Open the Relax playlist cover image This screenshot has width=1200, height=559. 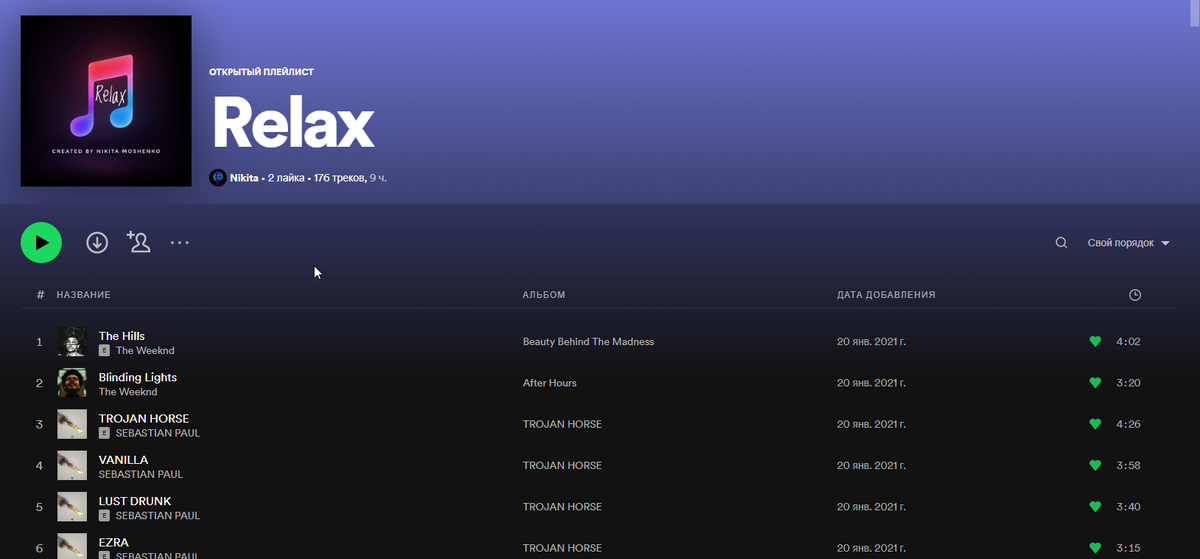point(106,101)
